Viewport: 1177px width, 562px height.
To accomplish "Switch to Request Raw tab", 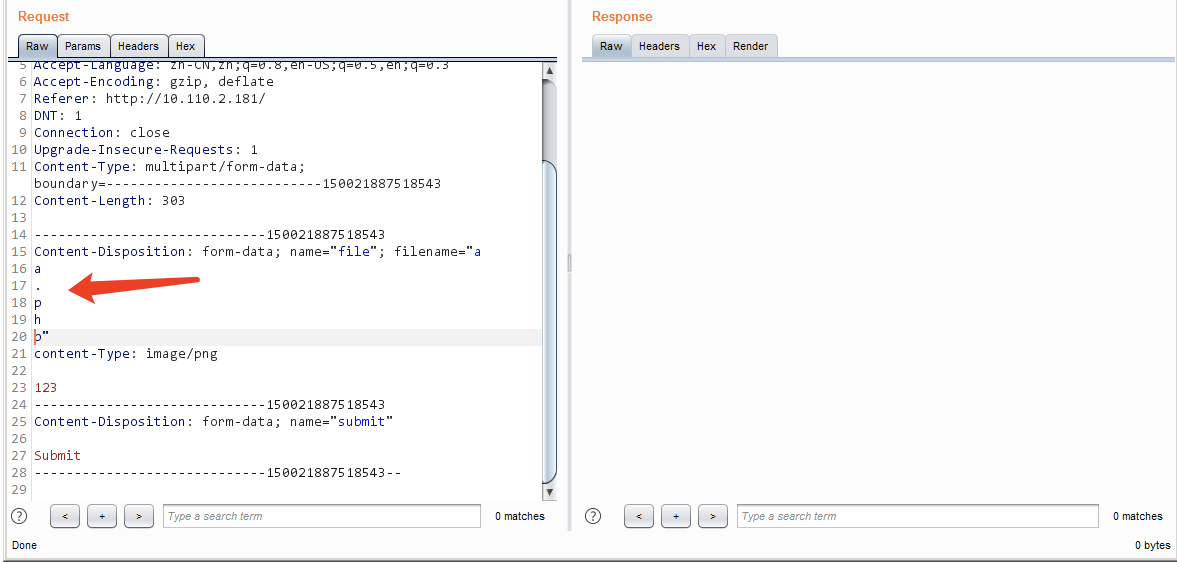I will pos(37,46).
